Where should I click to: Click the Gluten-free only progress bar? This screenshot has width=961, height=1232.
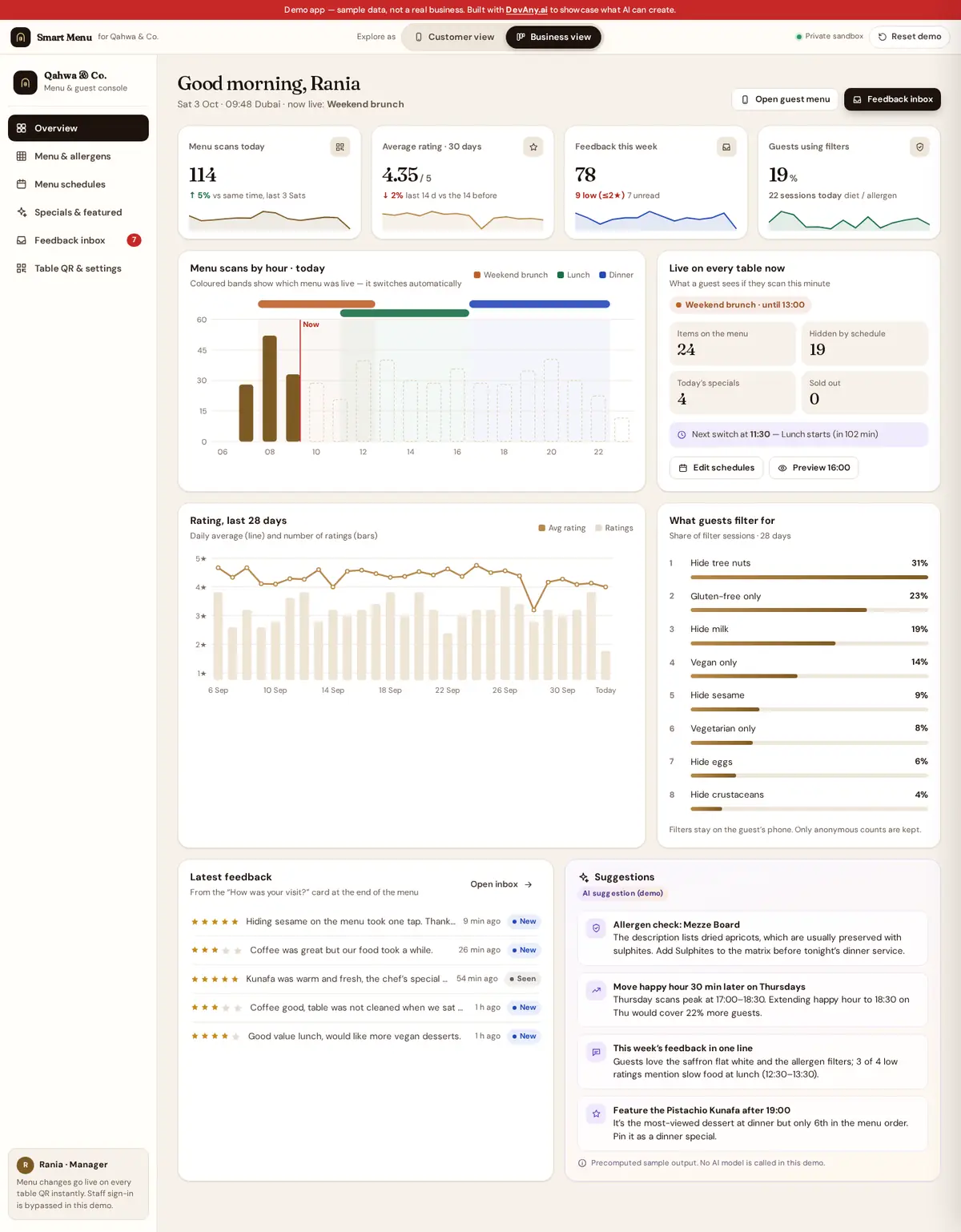809,610
